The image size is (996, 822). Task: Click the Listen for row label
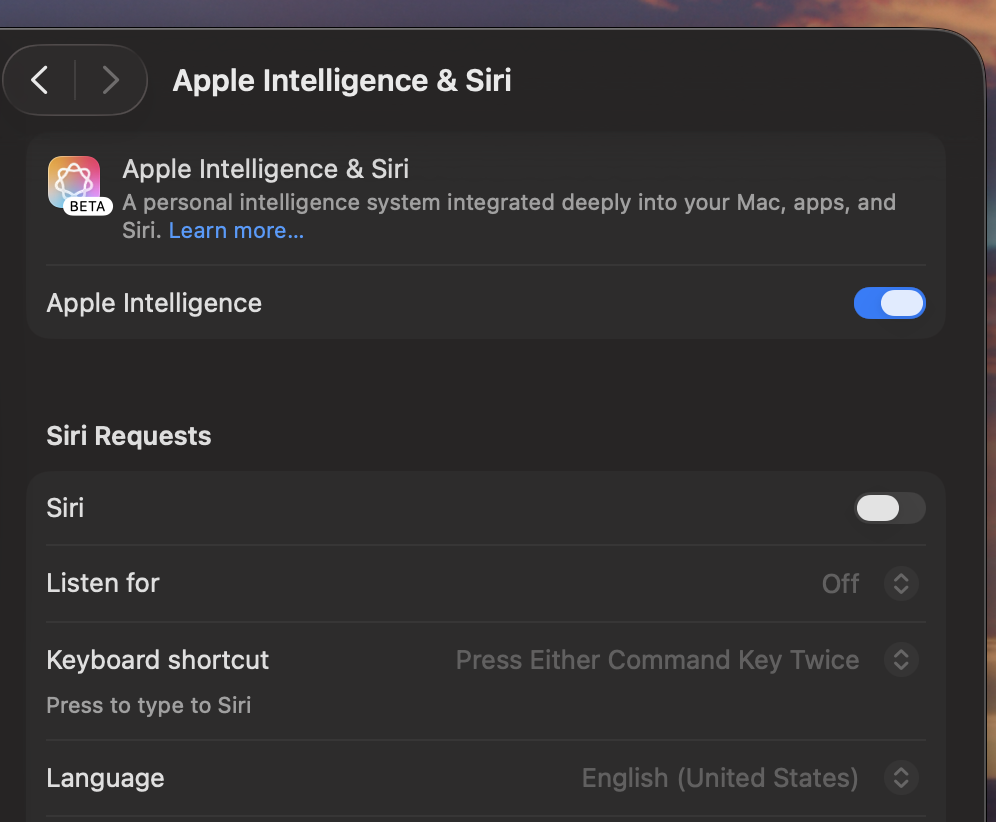(x=103, y=583)
